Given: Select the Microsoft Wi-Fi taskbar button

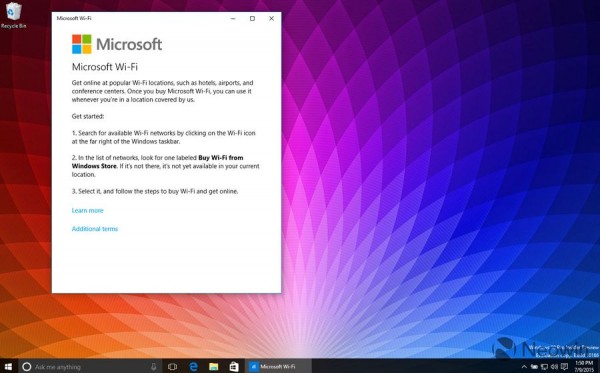Looking at the screenshot, I should click(278, 366).
